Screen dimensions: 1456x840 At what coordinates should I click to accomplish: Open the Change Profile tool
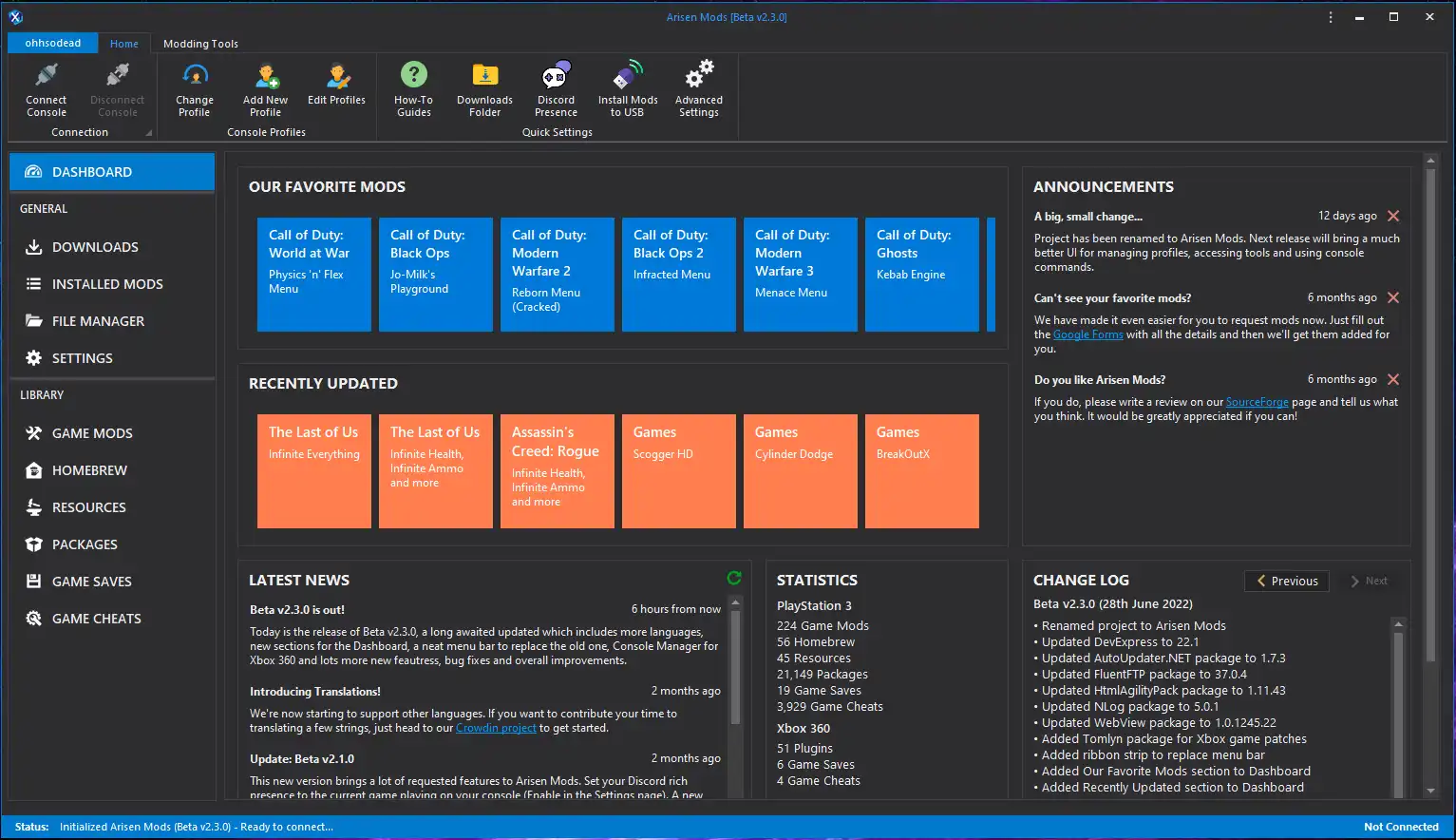[x=195, y=89]
